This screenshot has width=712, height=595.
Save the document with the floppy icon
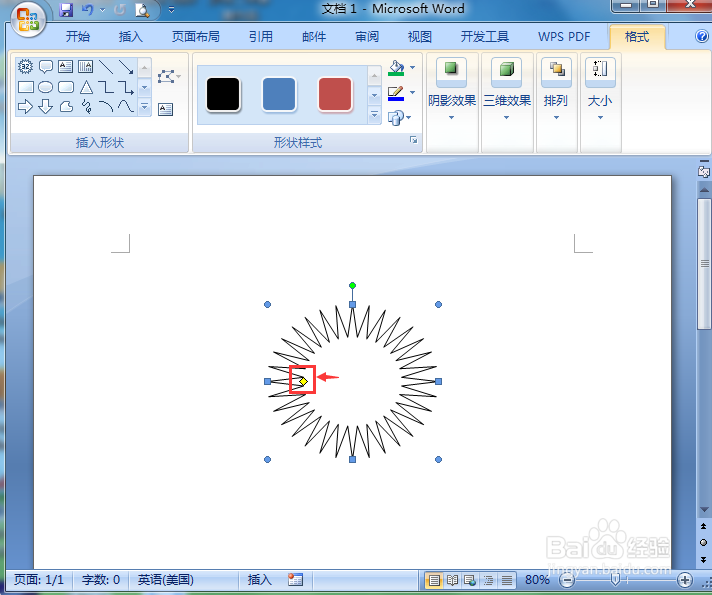pyautogui.click(x=66, y=10)
